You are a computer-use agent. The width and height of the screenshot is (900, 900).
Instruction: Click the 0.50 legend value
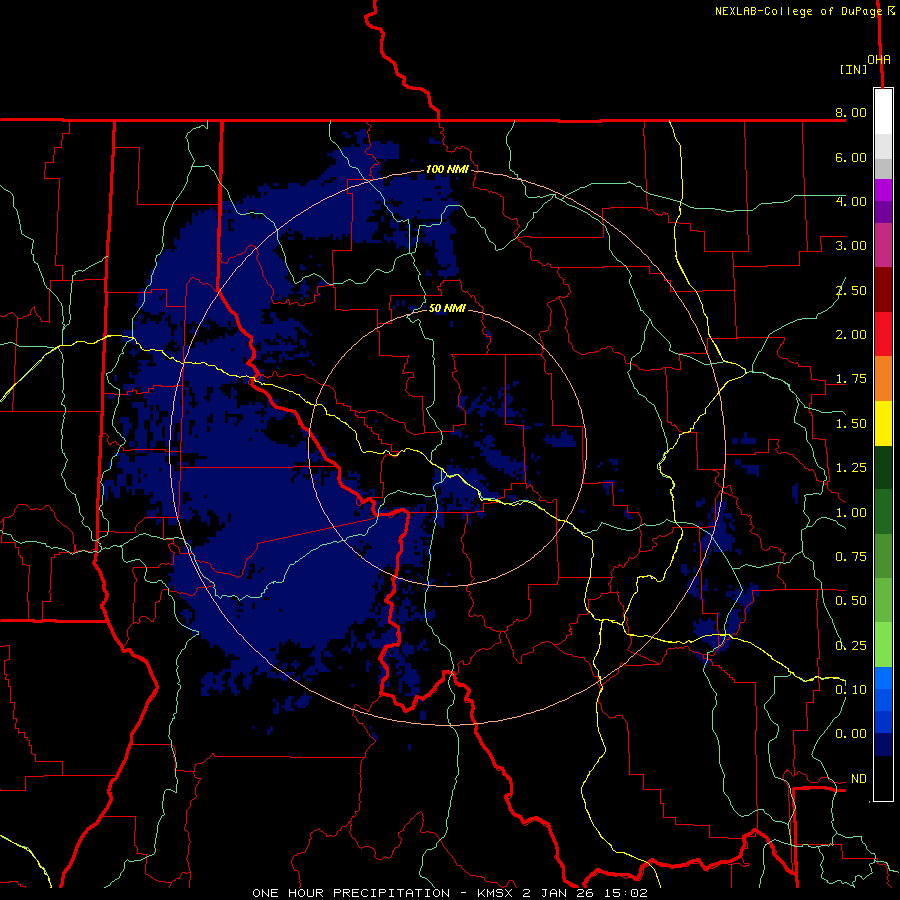pos(851,601)
